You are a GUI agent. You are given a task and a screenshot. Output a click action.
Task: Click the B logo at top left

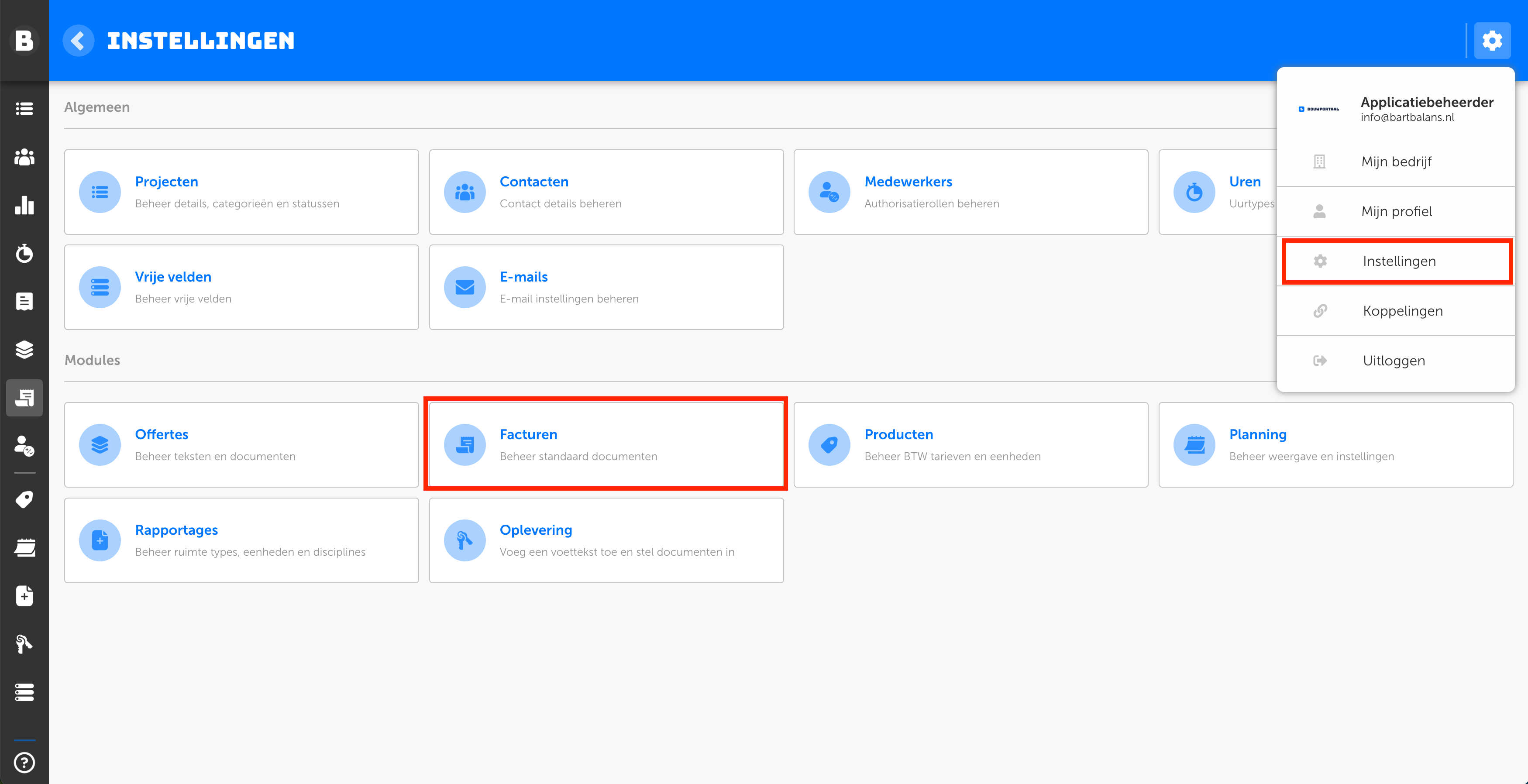pyautogui.click(x=24, y=40)
